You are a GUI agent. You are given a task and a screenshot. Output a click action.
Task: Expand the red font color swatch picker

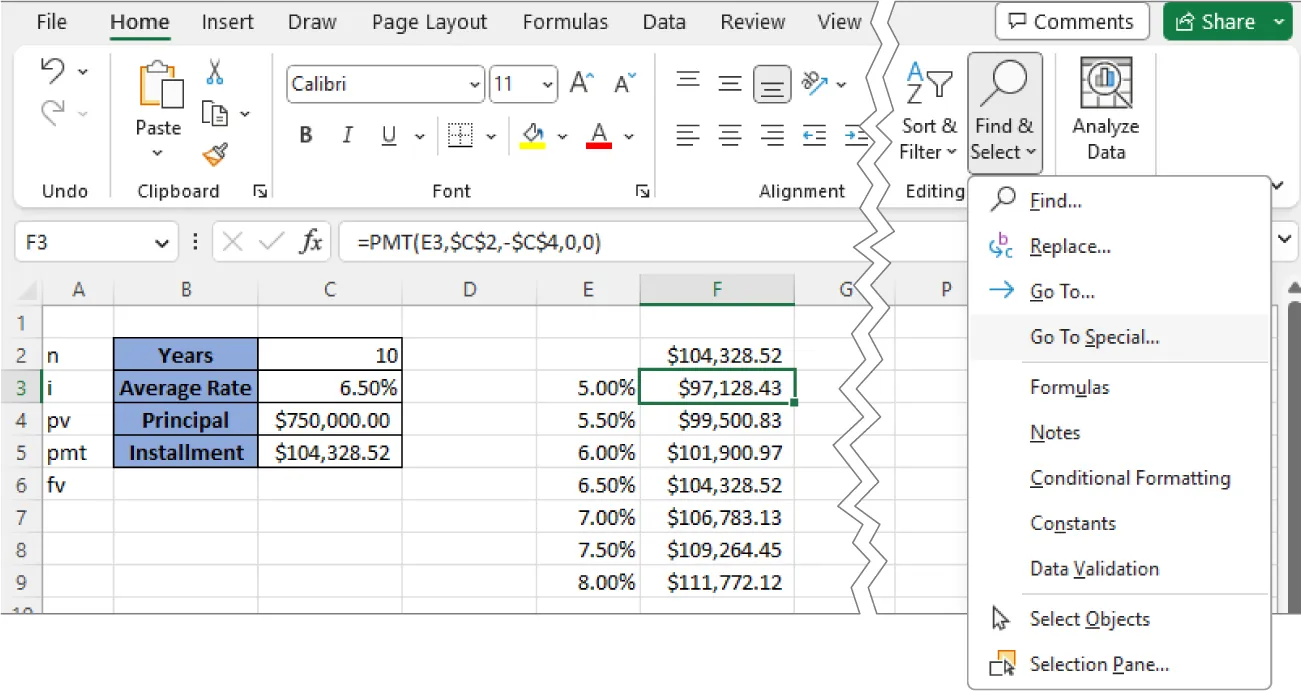pyautogui.click(x=629, y=135)
